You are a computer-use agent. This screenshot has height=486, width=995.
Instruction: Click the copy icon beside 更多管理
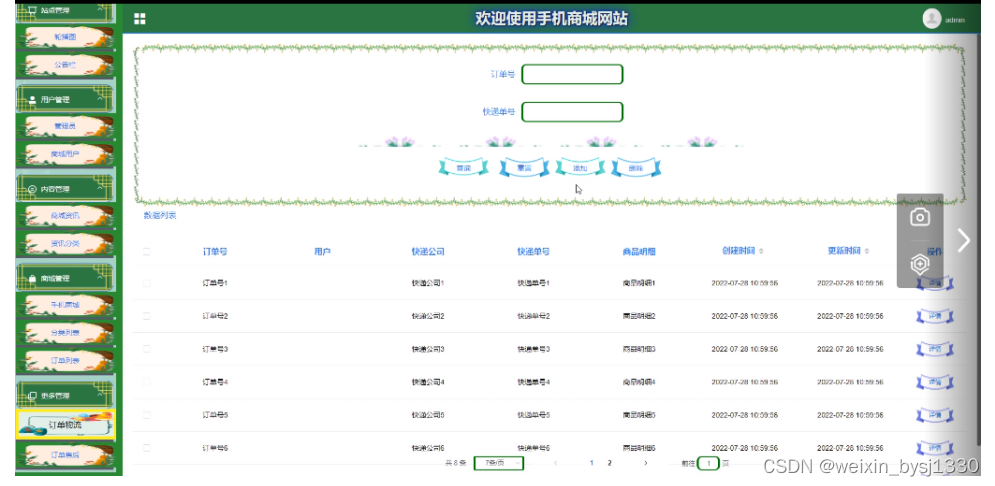point(33,395)
